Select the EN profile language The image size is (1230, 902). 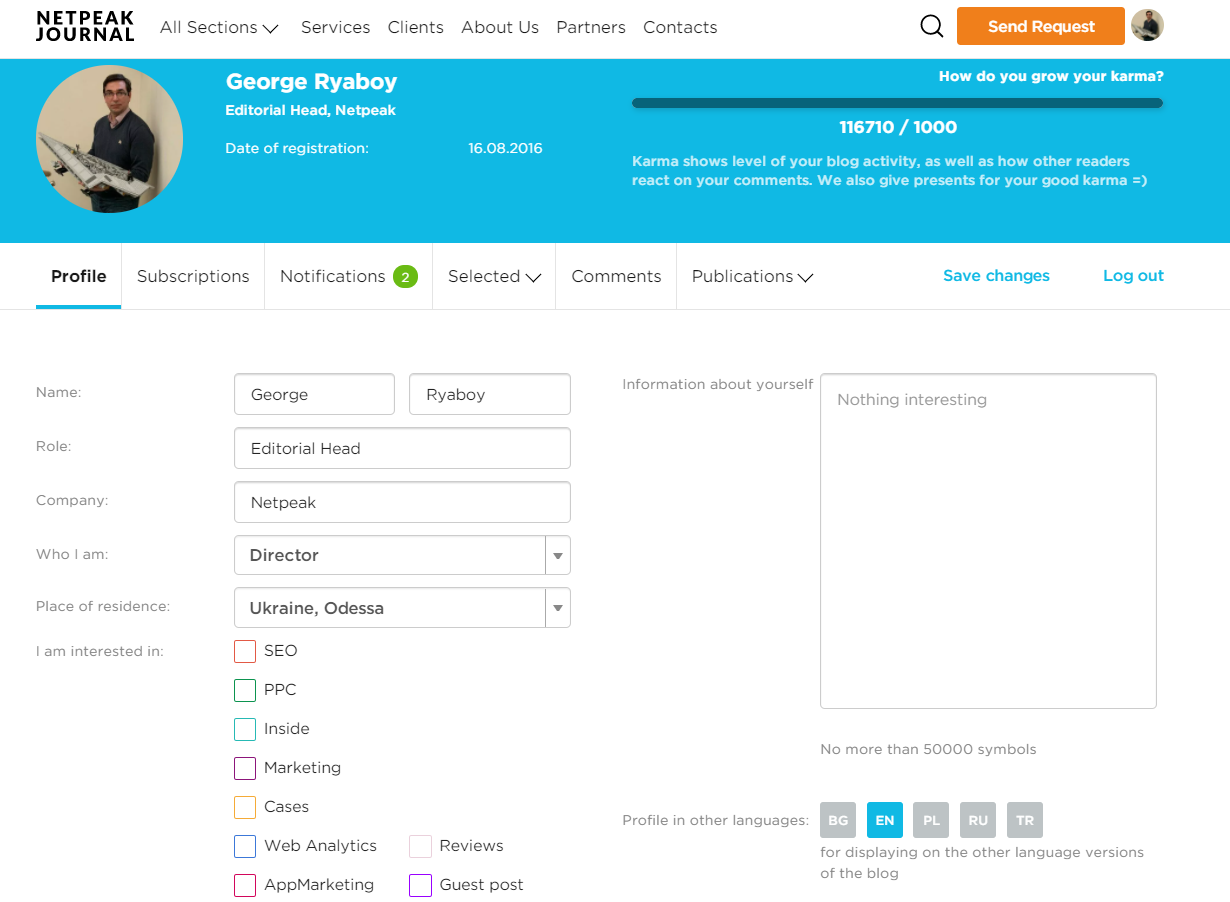[x=885, y=820]
